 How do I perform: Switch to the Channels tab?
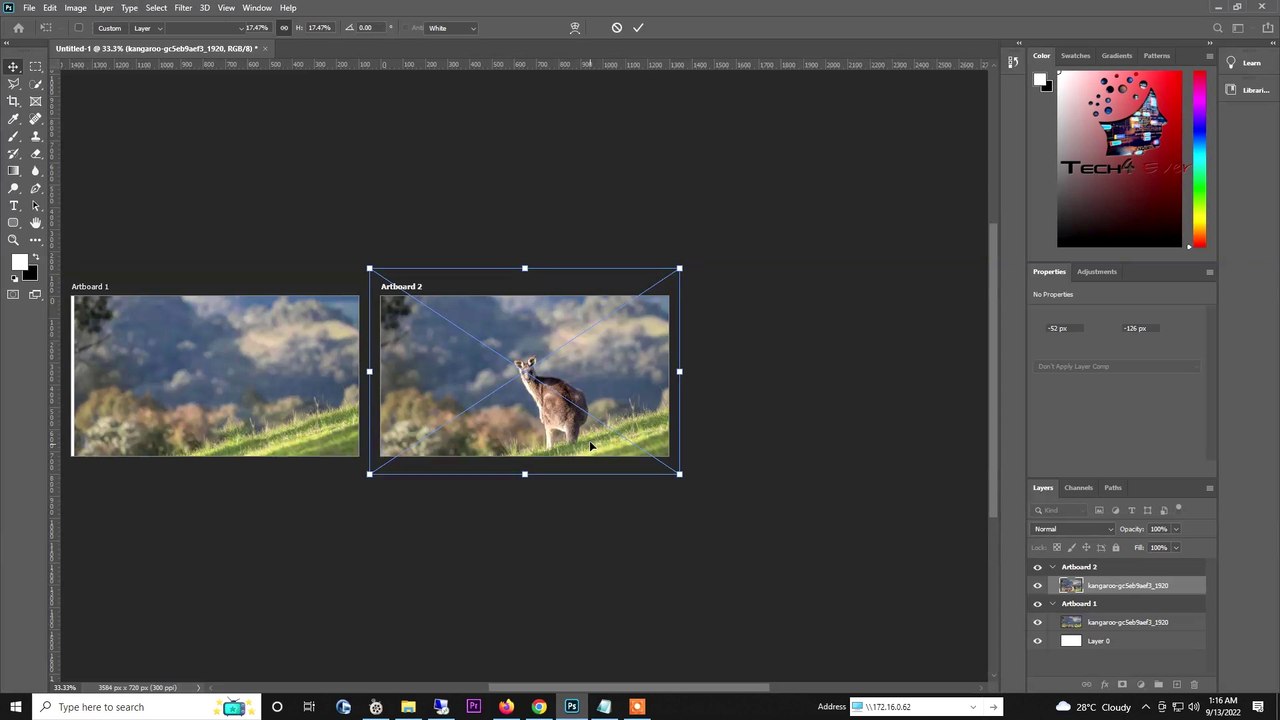(1078, 488)
